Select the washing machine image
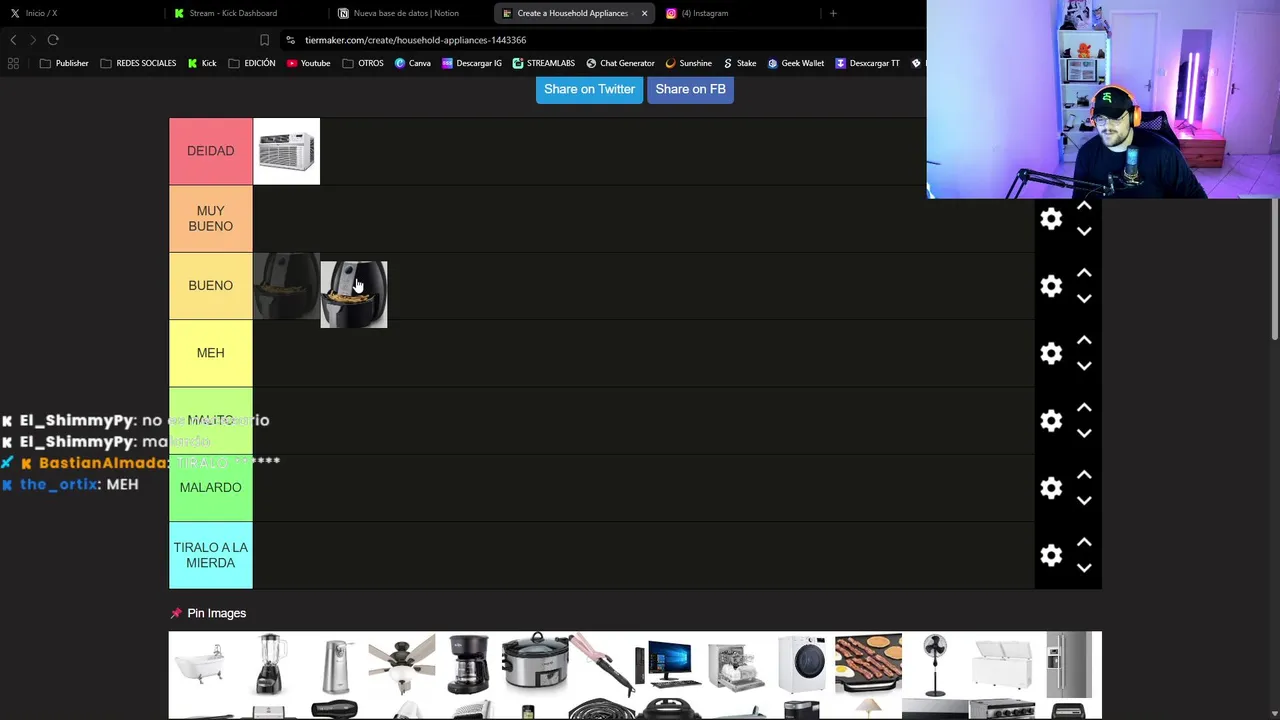The height and width of the screenshot is (720, 1280). coord(802,663)
